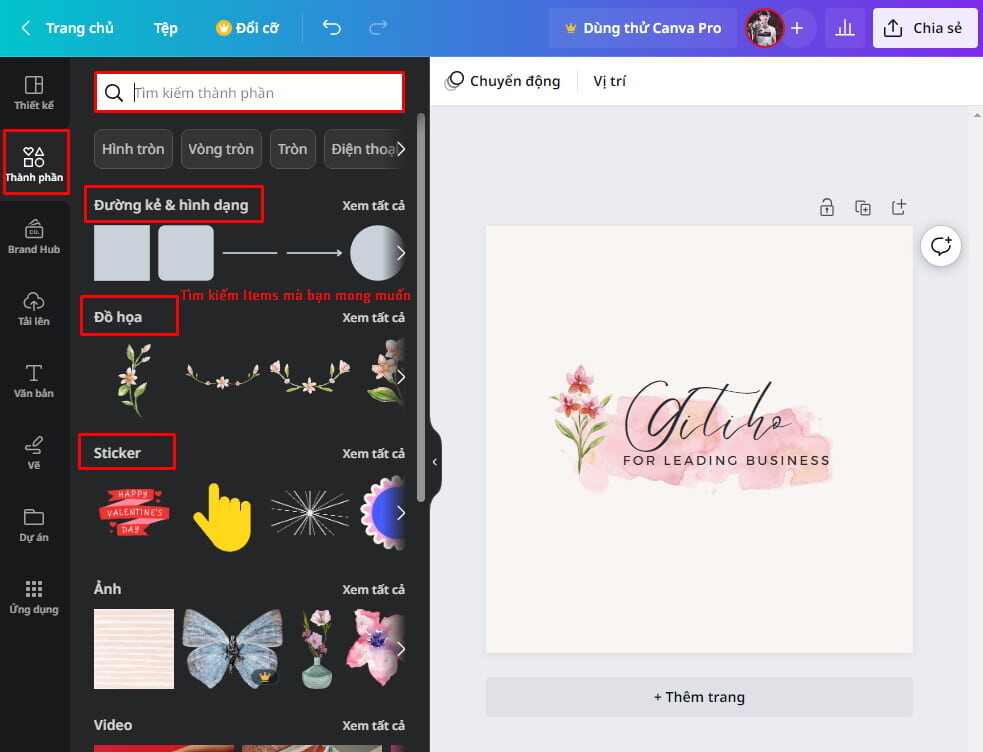
Task: Open the analytics bar chart icon
Action: coord(845,28)
